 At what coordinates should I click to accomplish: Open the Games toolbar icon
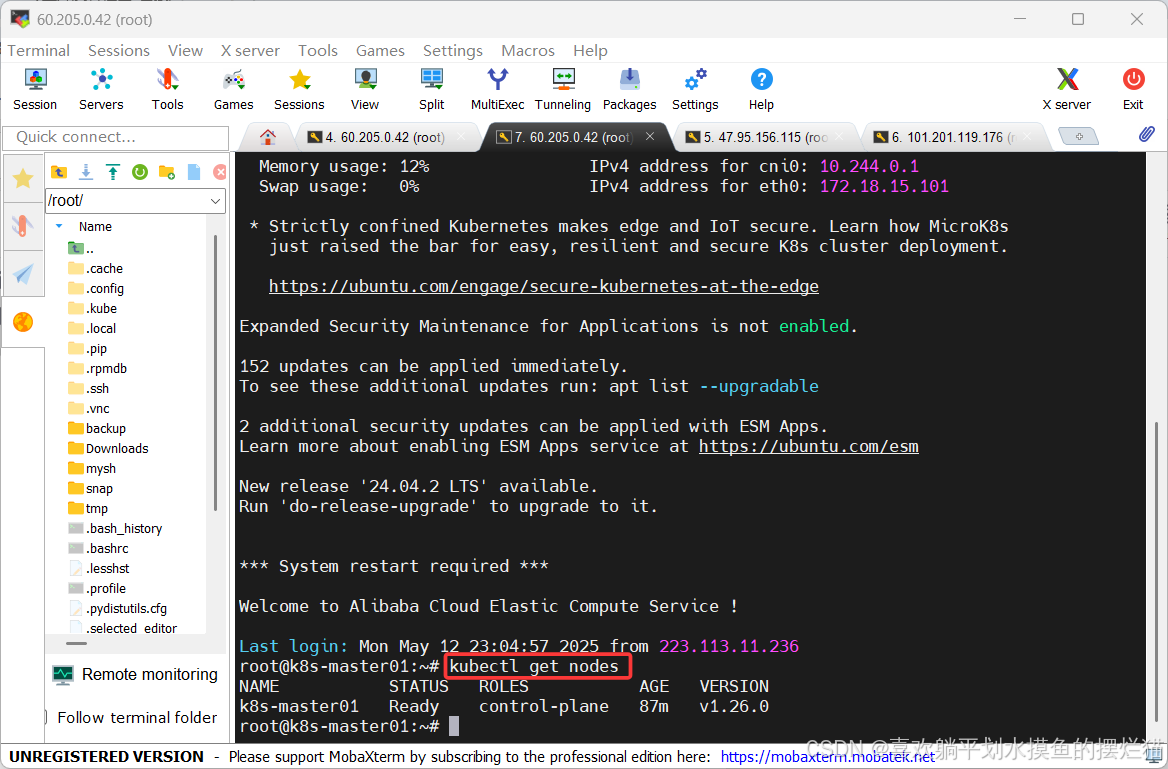(233, 89)
